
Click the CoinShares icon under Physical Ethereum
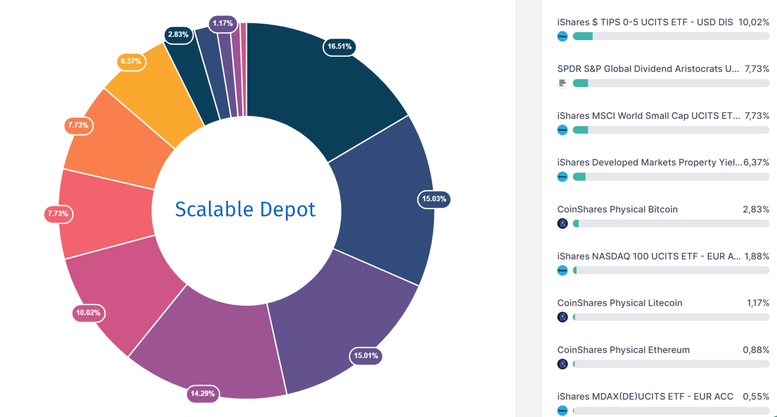tap(563, 364)
